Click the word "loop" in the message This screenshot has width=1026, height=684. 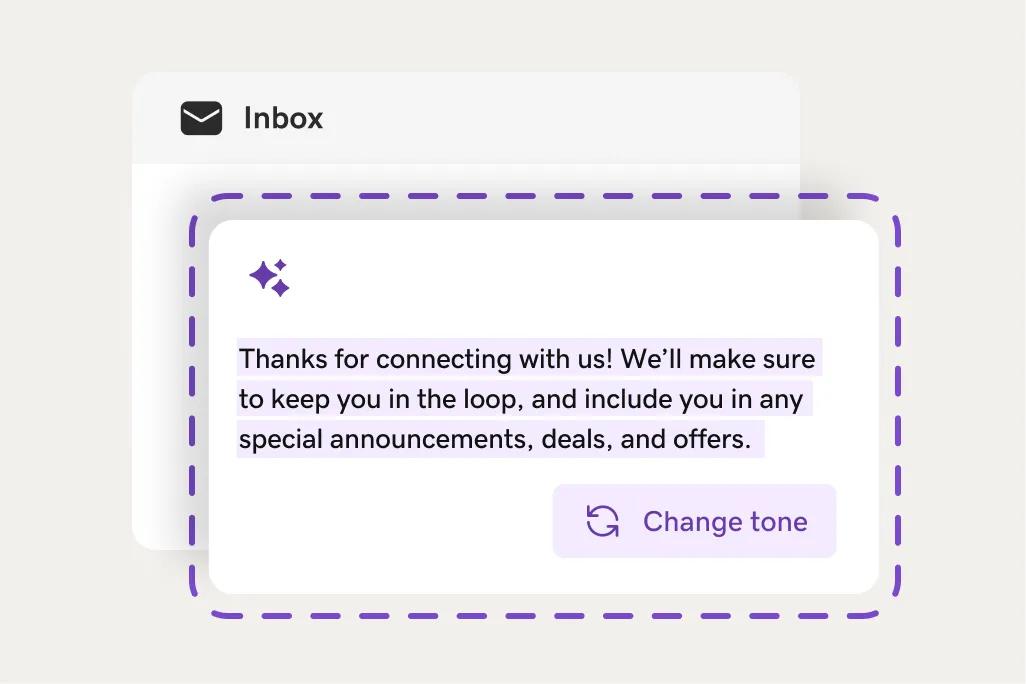(492, 399)
